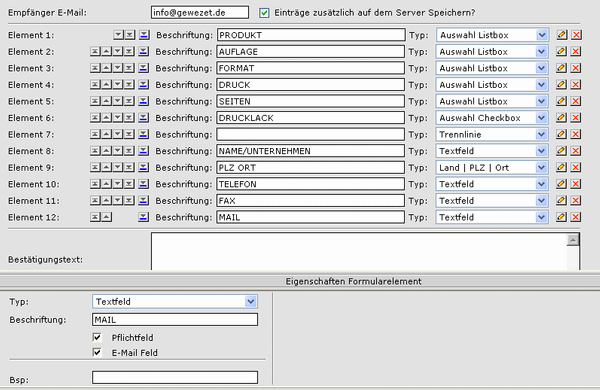
Task: Open the Typ dropdown for Element 1
Action: [x=493, y=35]
